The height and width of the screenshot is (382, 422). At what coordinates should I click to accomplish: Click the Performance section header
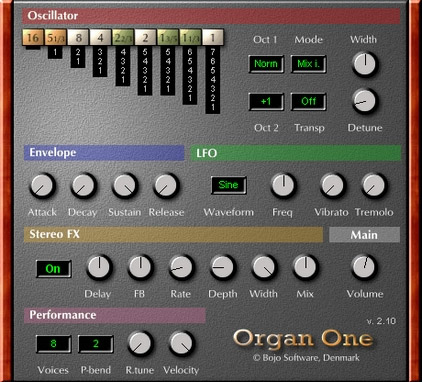[x=115, y=315]
